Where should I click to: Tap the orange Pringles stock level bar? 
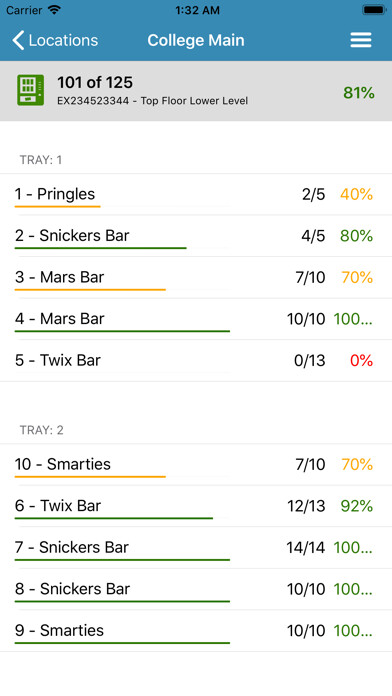[58, 206]
